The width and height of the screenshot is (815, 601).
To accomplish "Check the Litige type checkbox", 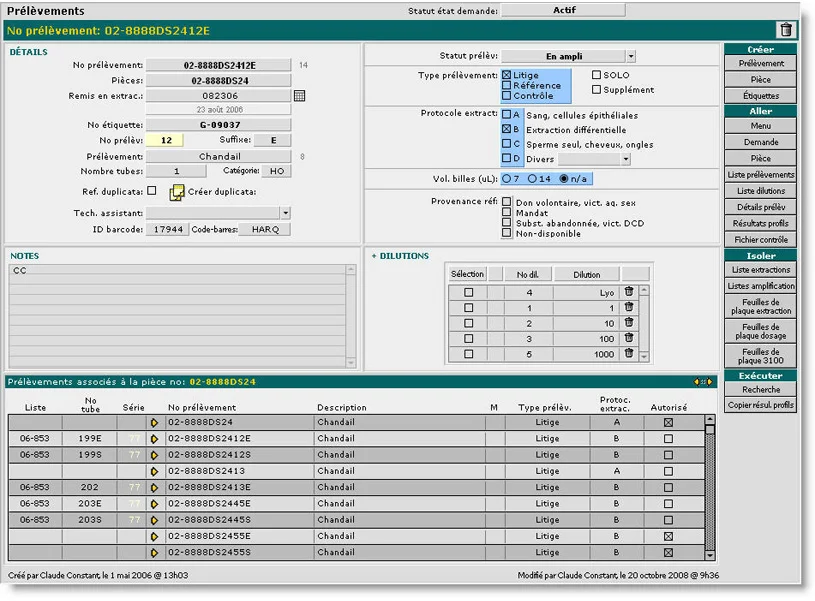I will click(x=506, y=75).
